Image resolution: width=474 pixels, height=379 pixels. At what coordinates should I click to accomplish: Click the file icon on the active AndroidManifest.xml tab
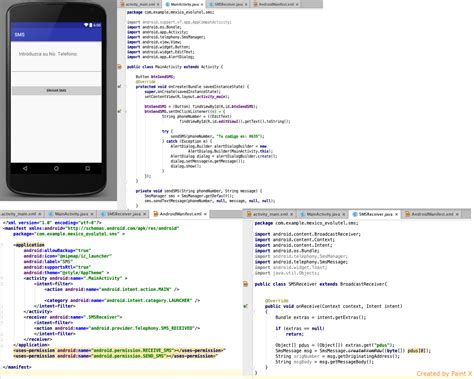(155, 214)
